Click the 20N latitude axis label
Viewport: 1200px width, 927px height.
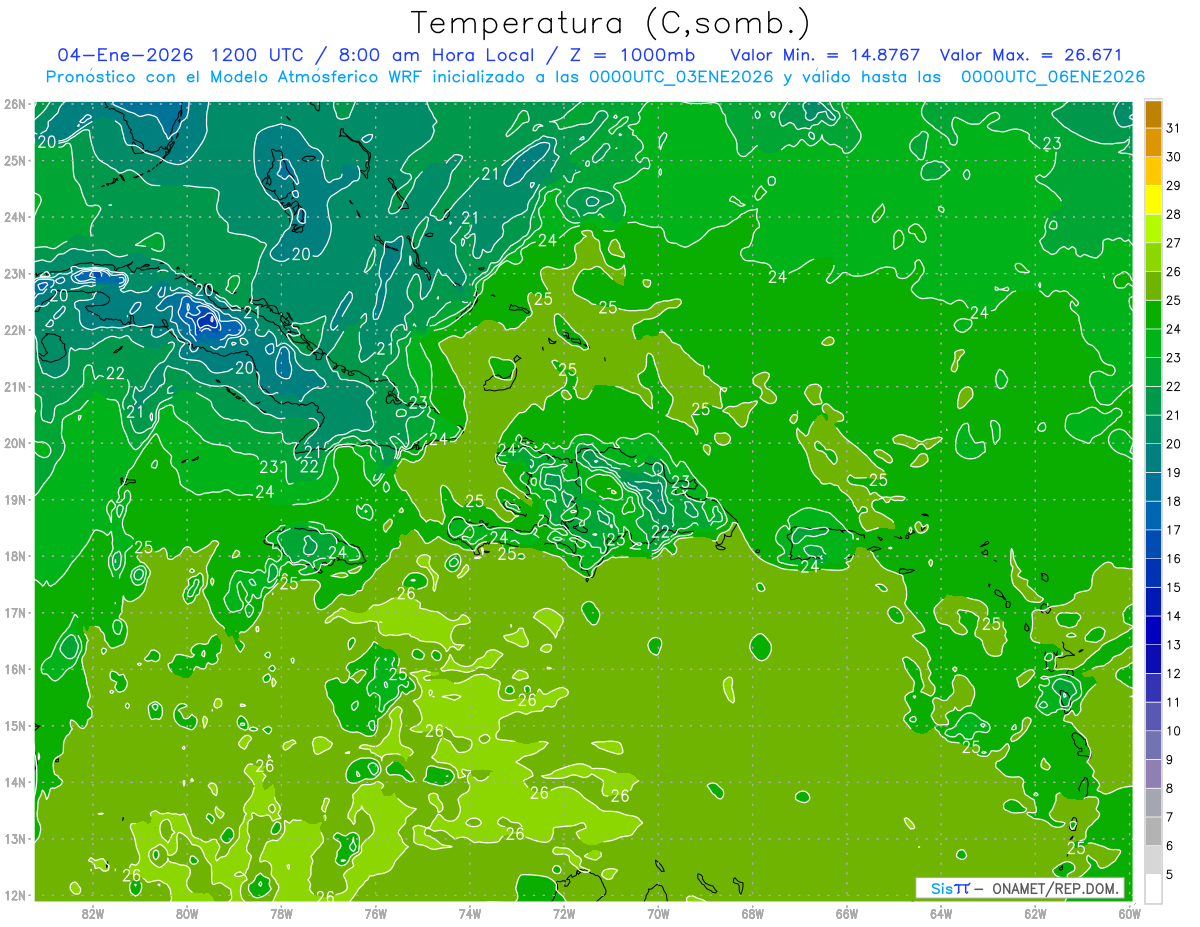pyautogui.click(x=14, y=443)
